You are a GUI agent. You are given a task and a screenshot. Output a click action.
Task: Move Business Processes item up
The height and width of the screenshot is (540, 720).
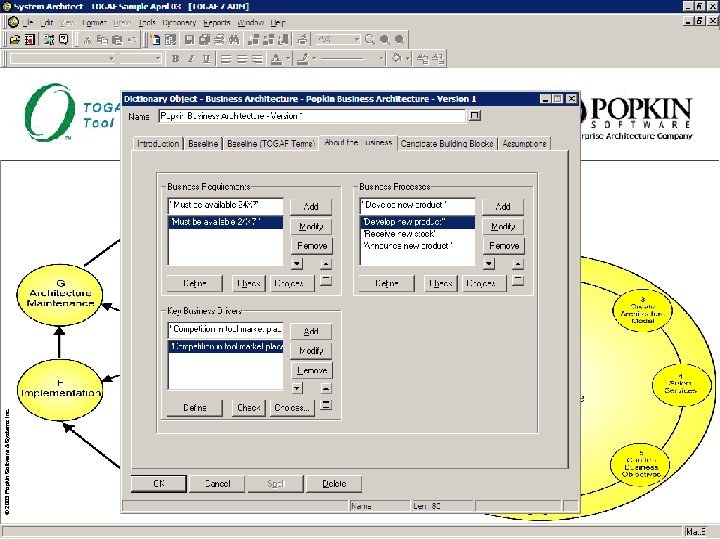518,264
